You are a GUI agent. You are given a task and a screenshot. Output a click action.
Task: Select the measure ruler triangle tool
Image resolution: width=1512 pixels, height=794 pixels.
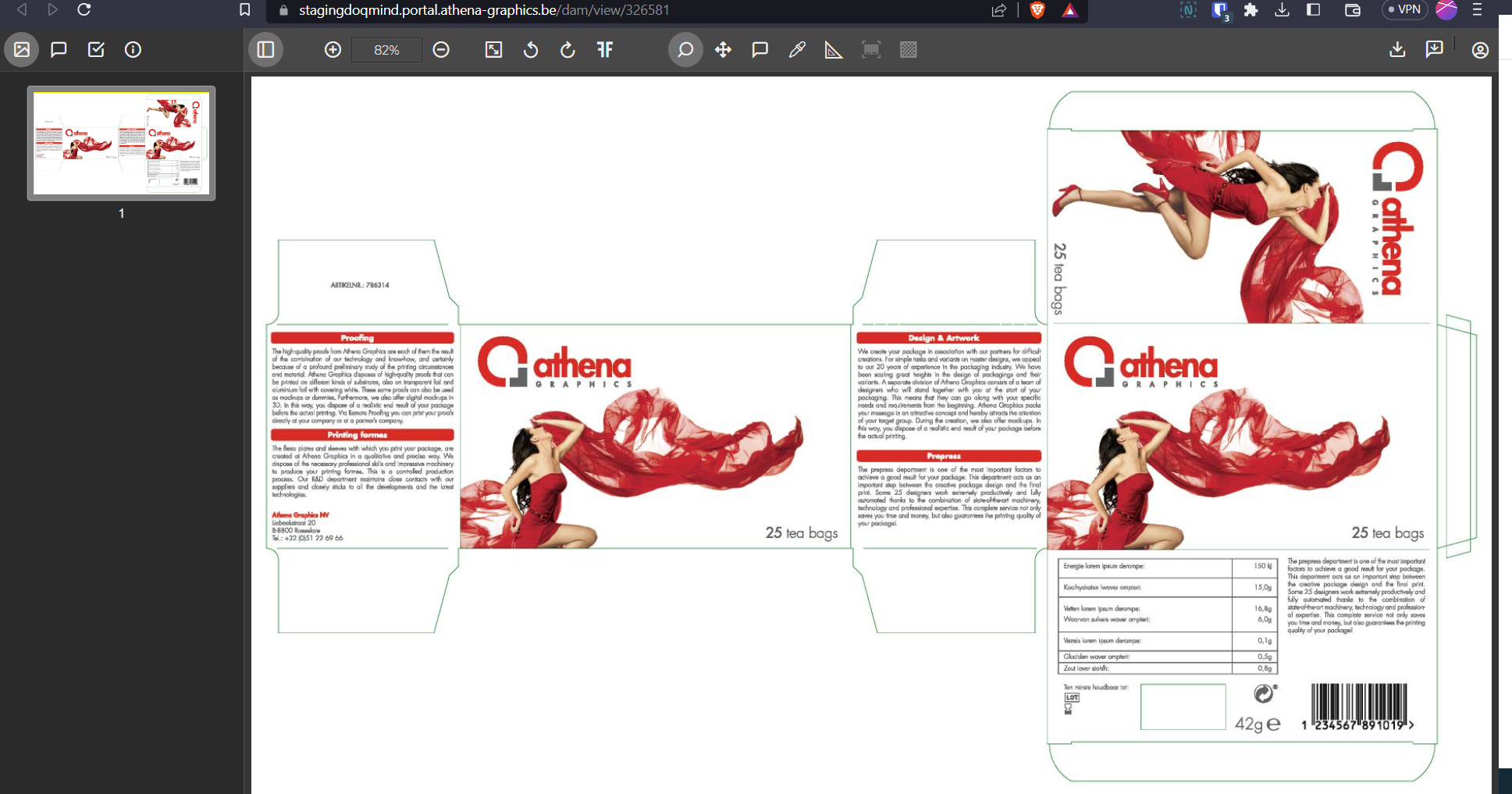834,50
